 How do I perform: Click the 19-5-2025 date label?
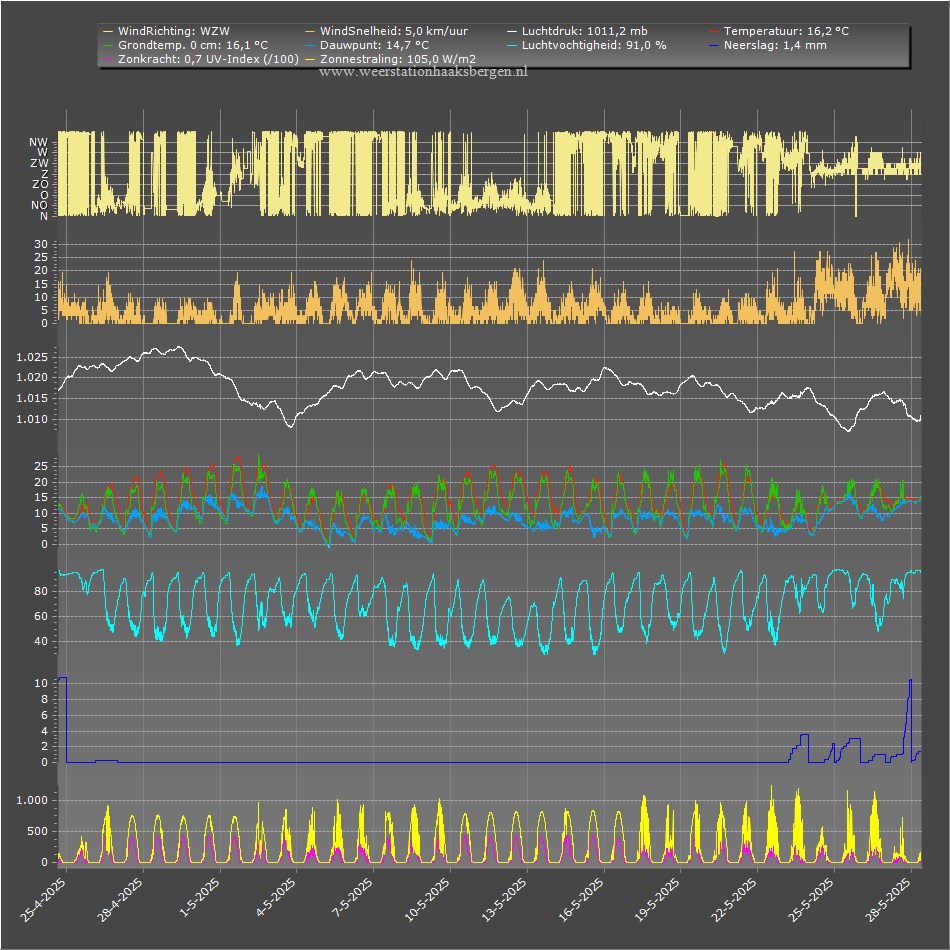(657, 900)
